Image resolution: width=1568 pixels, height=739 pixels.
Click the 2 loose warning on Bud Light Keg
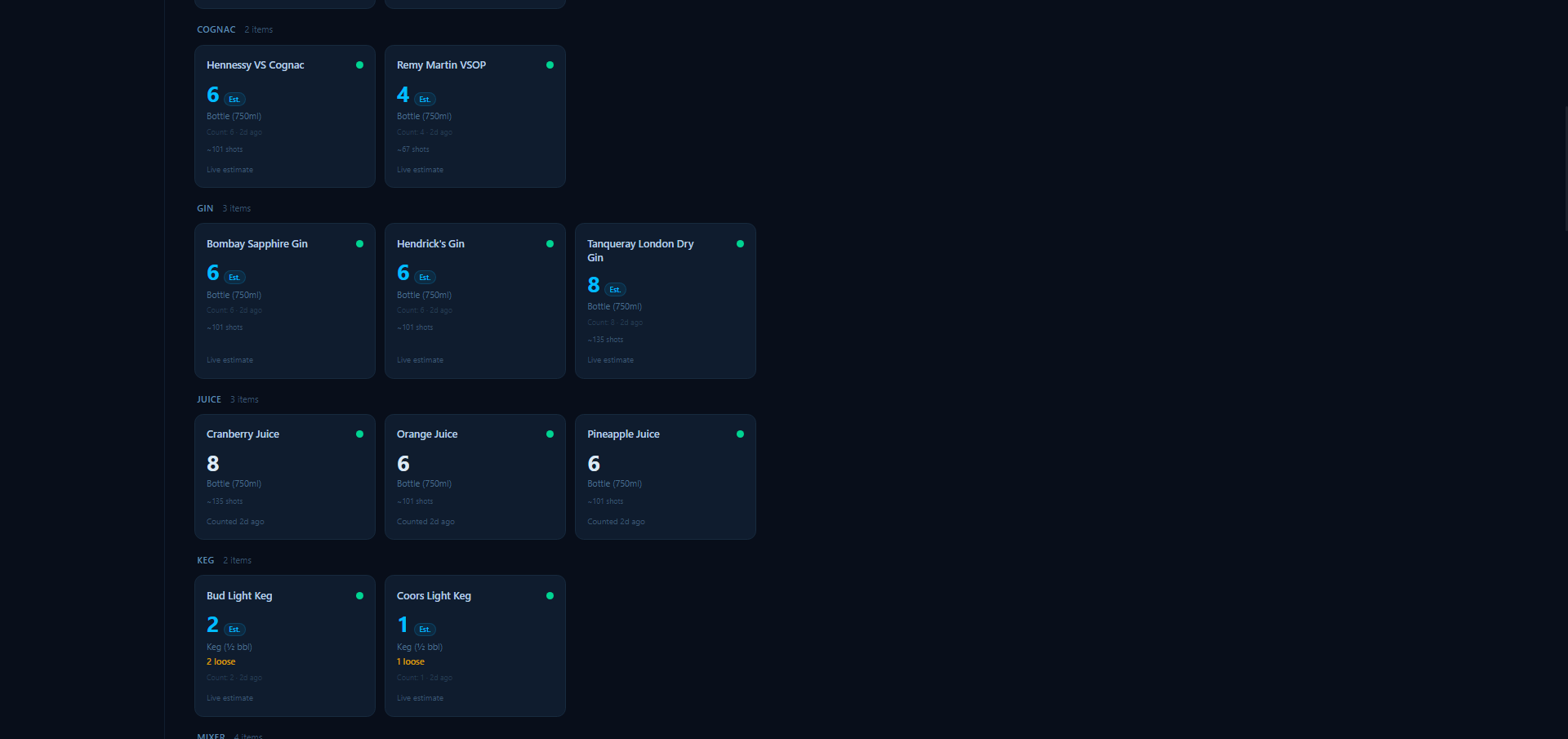point(220,661)
